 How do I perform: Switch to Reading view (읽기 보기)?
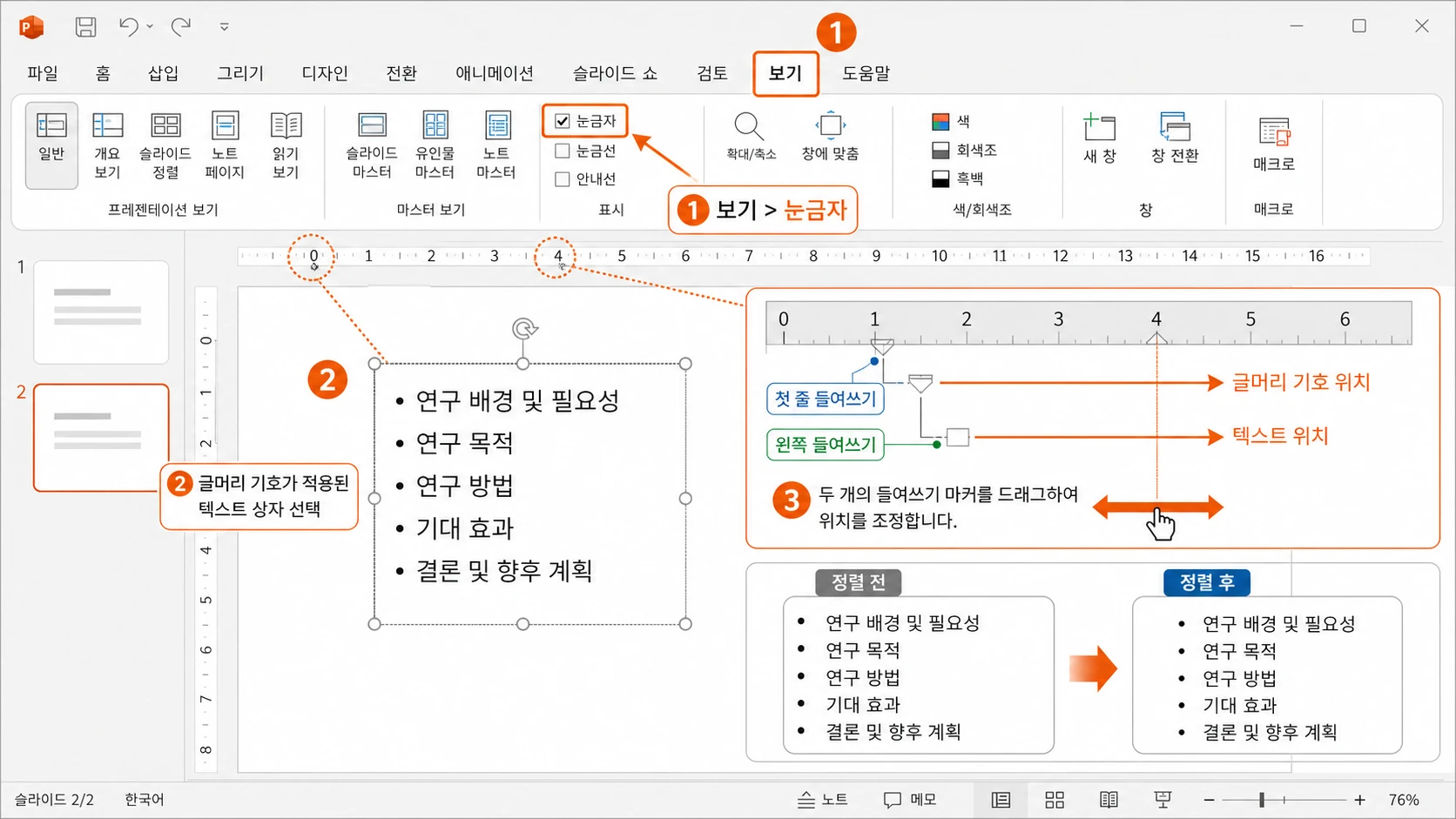coord(286,145)
